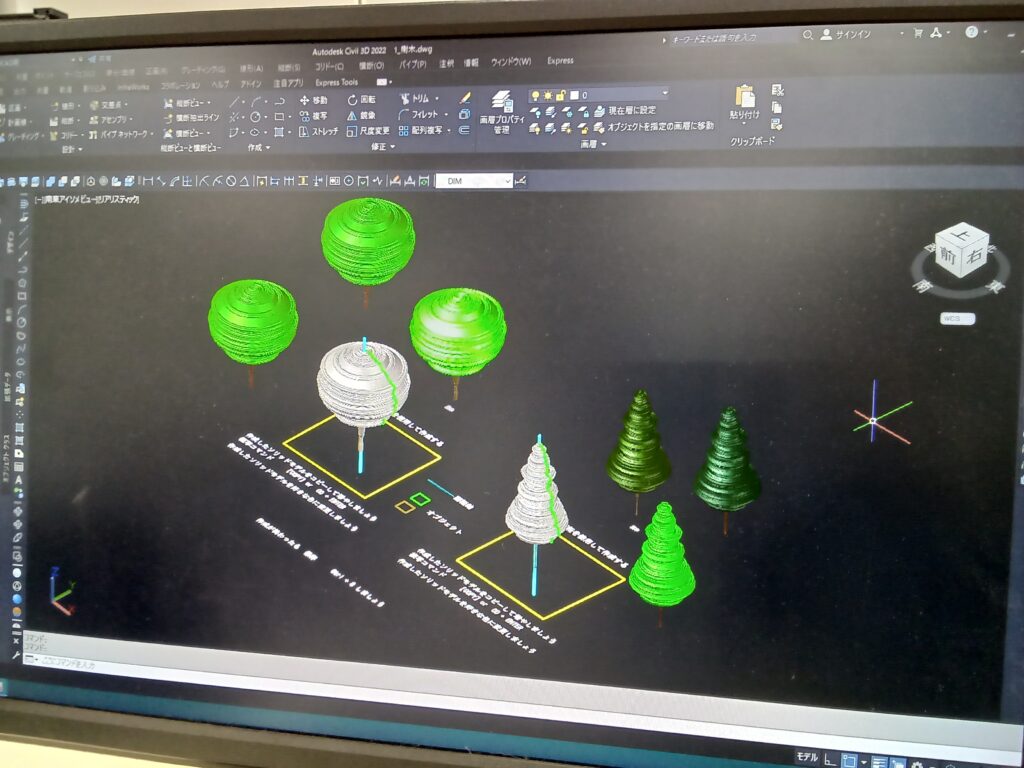Open the パイプ(P) menu
Viewport: 1024px width, 768px height.
413,64
